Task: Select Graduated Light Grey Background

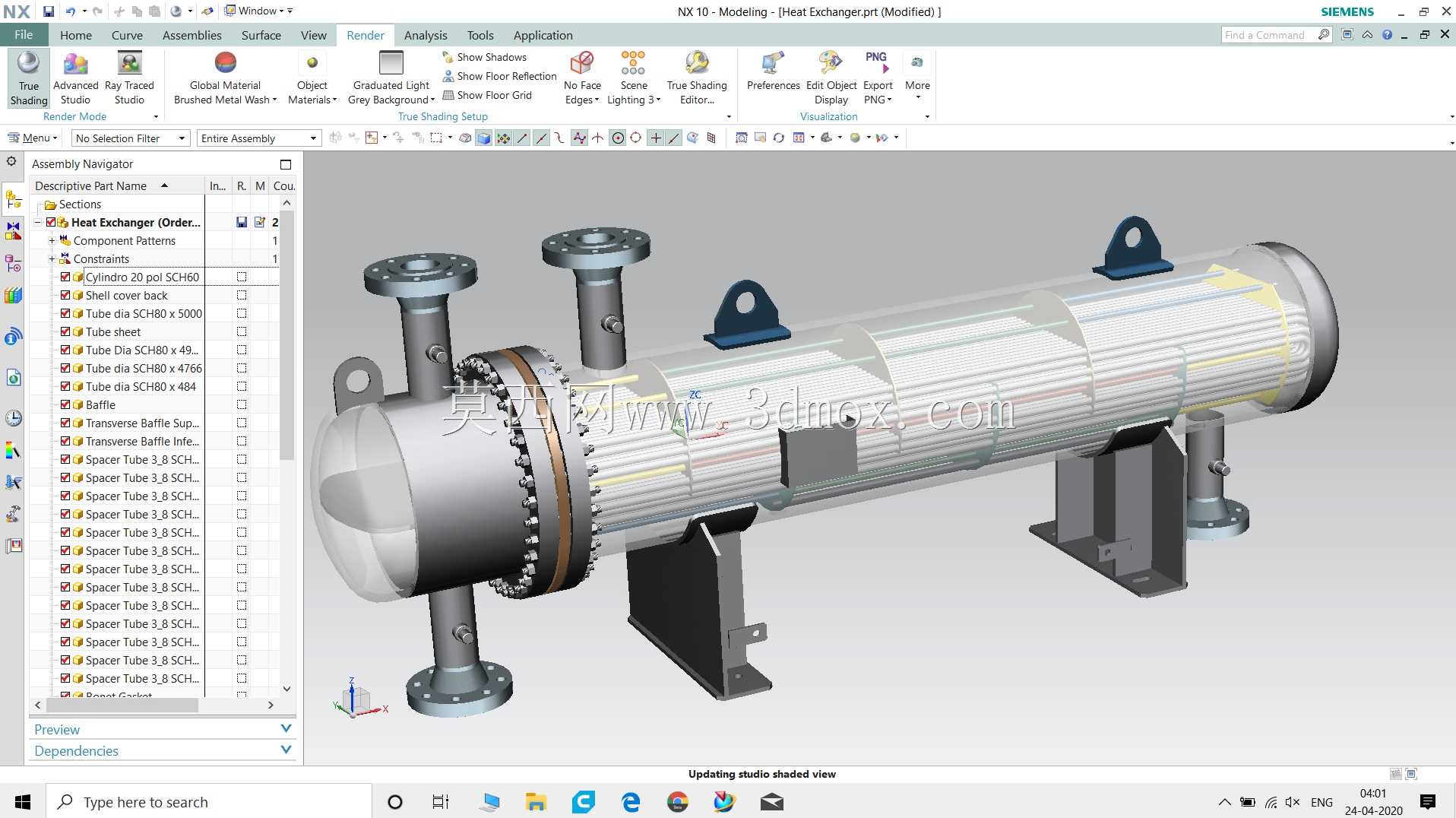Action: tap(391, 78)
